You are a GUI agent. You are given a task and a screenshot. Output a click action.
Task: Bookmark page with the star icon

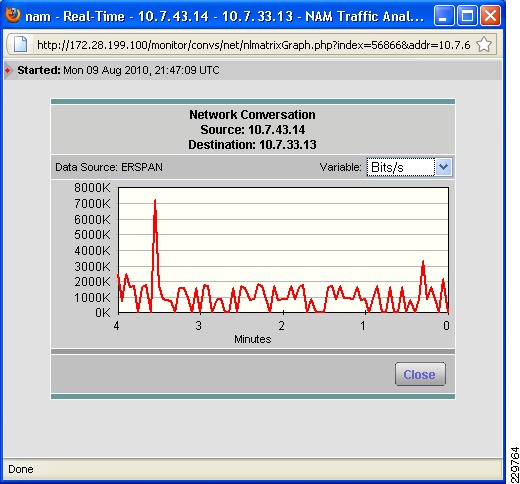(x=484, y=44)
